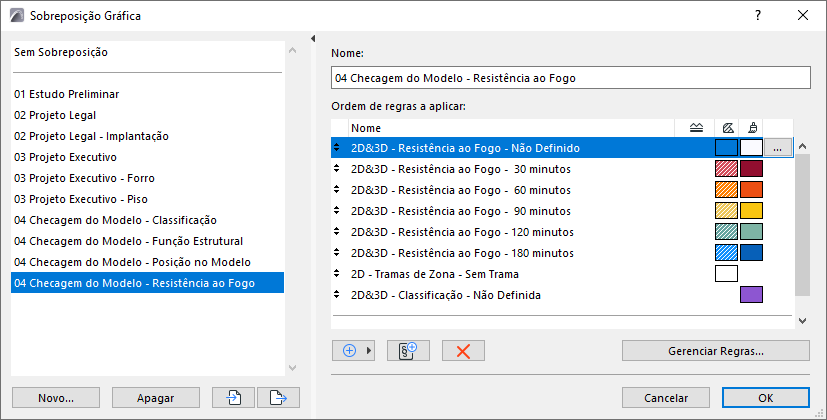The width and height of the screenshot is (827, 420).
Task: Click the help question mark icon
Action: tap(759, 15)
